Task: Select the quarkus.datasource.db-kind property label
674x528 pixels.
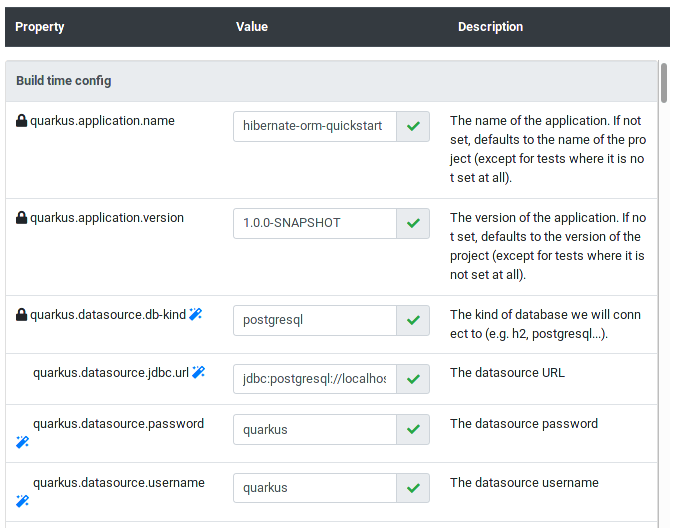Action: 108,315
